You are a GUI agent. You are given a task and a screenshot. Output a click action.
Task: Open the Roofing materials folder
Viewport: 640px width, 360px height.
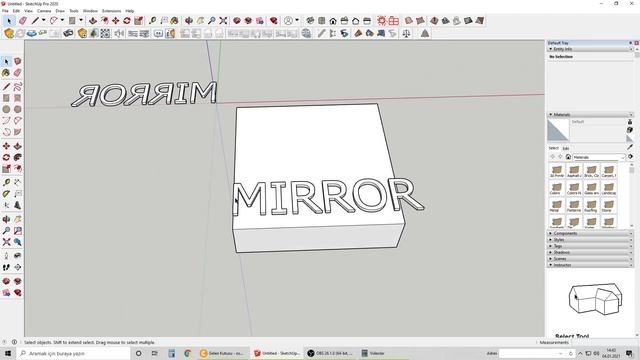coord(591,206)
